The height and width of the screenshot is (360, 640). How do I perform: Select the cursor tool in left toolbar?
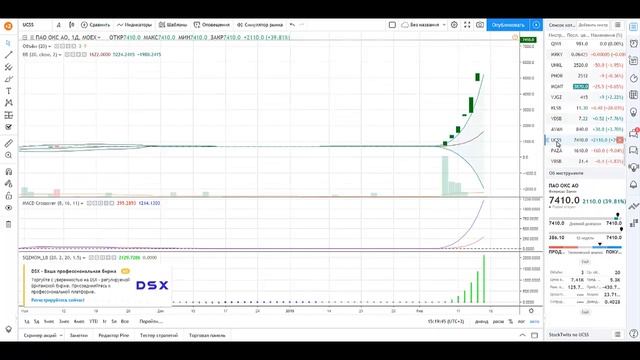pyautogui.click(x=8, y=43)
